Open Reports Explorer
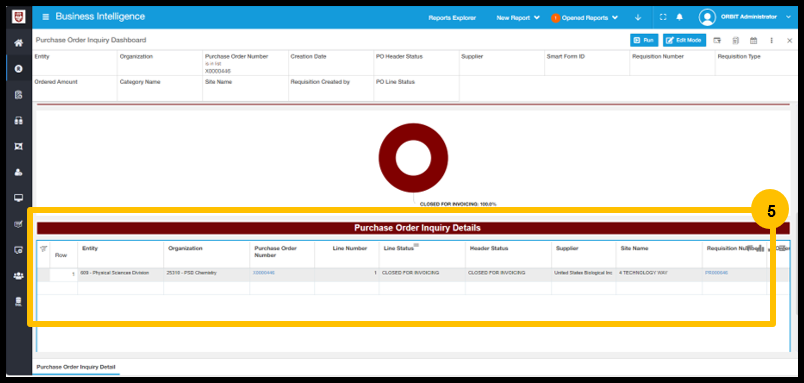Viewport: 804px width, 383px height. pos(452,17)
